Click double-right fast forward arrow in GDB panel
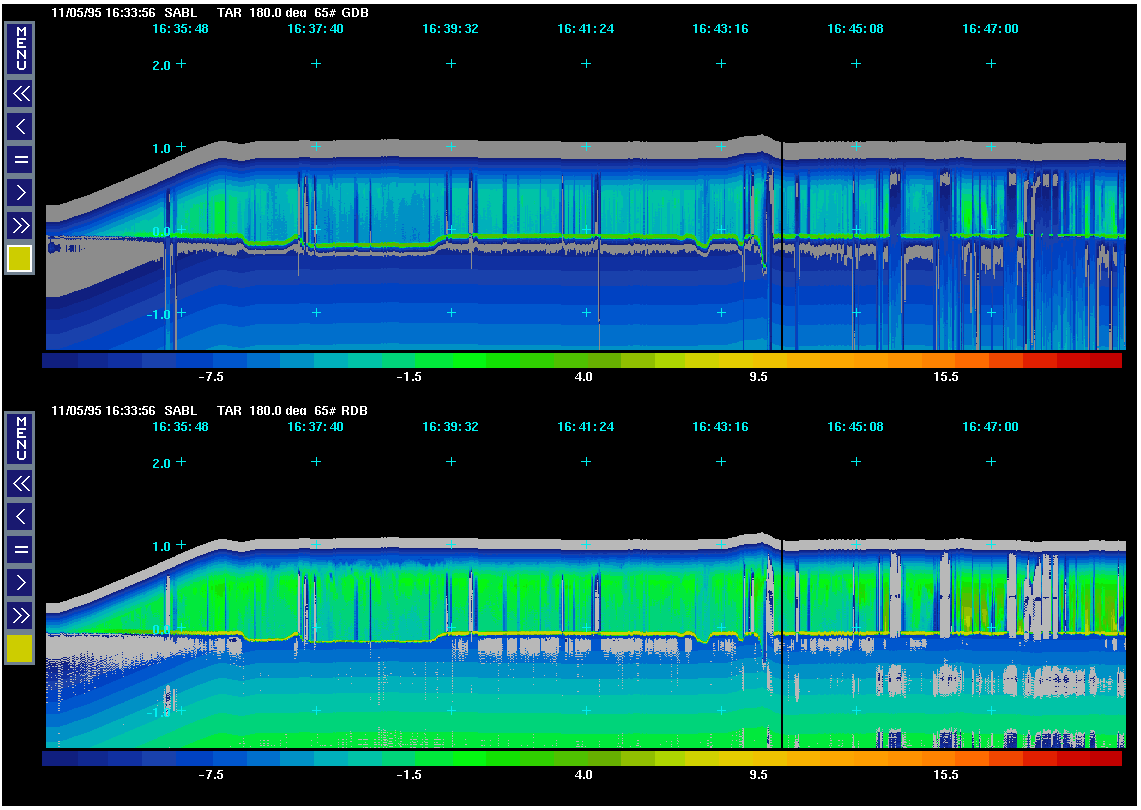 [x=20, y=224]
